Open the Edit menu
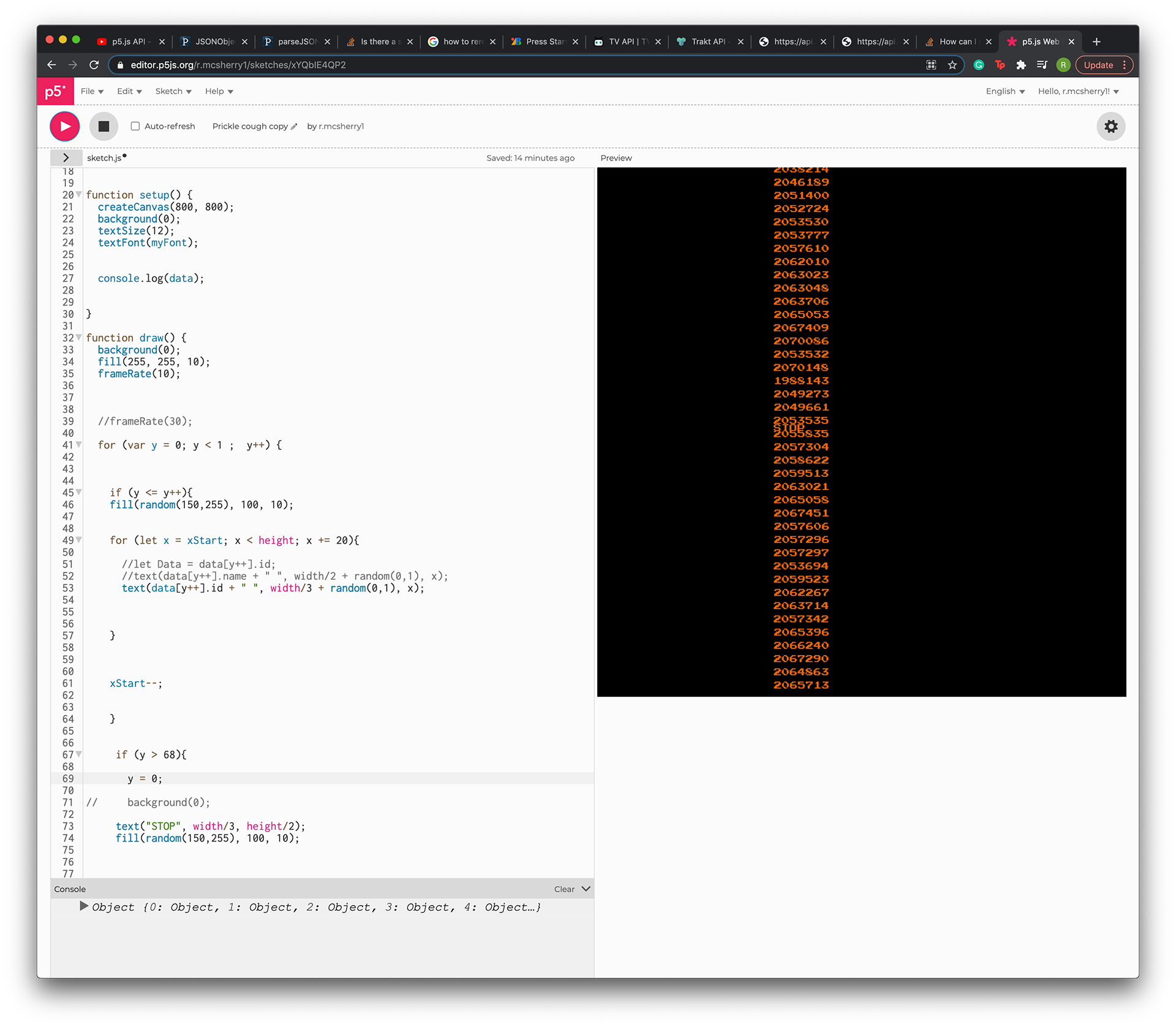The image size is (1176, 1027). (x=129, y=91)
